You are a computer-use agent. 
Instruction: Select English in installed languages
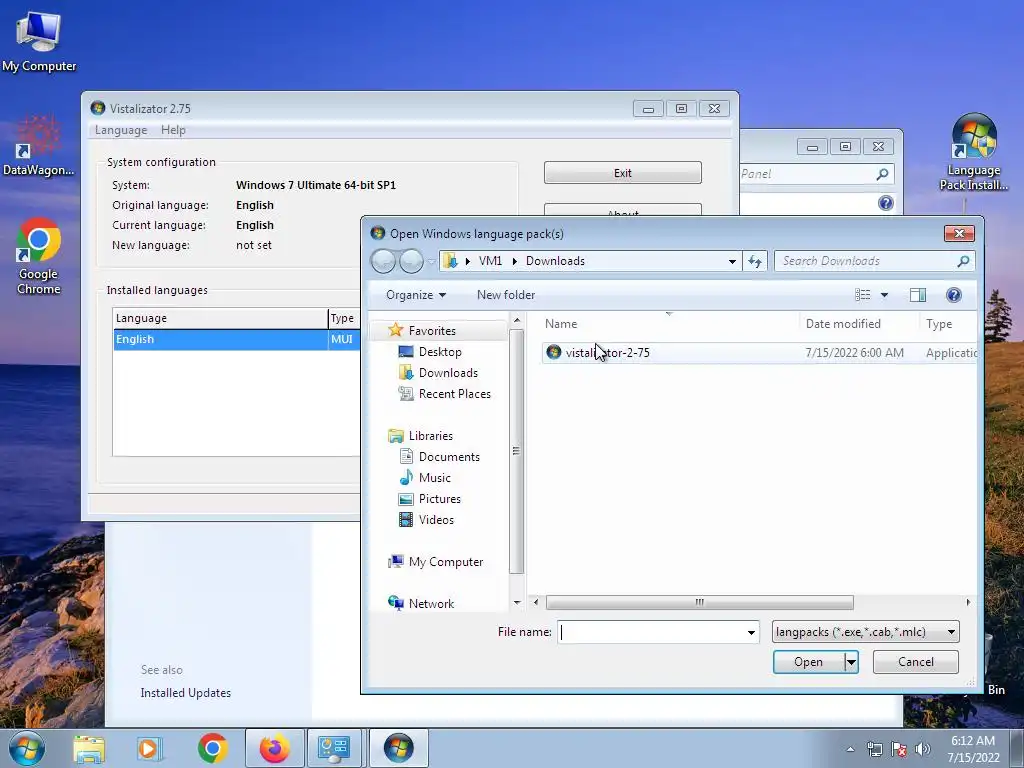point(236,340)
